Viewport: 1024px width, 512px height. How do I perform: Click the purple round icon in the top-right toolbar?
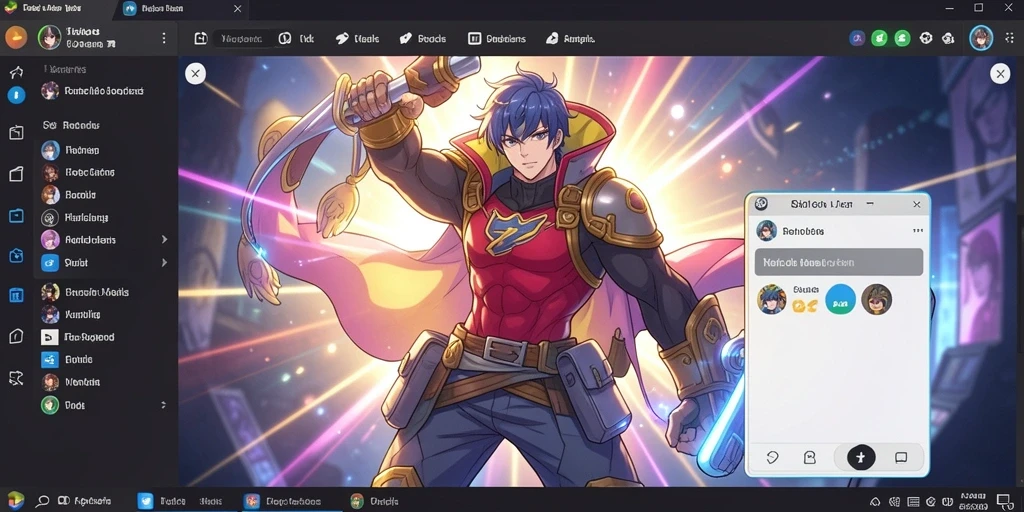pos(857,39)
